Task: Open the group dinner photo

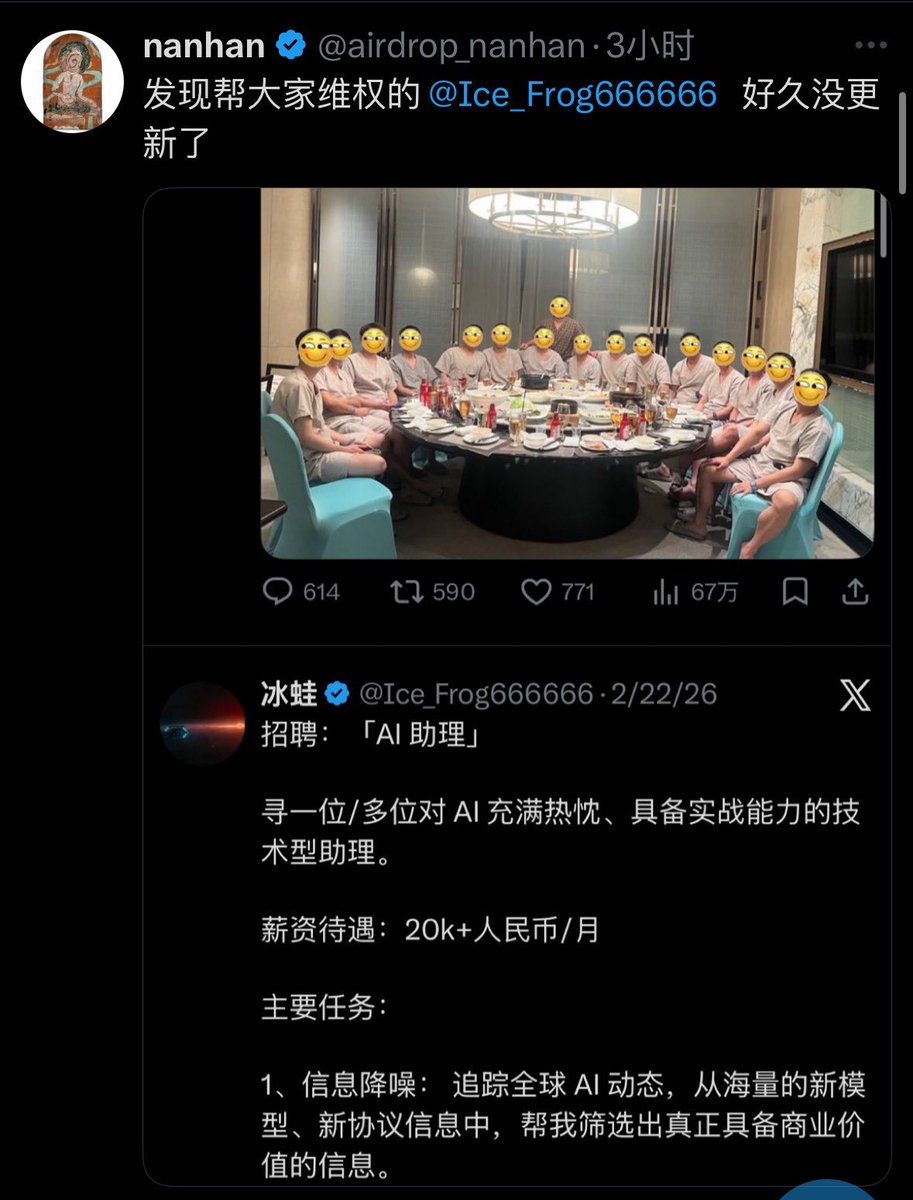Action: (x=568, y=373)
